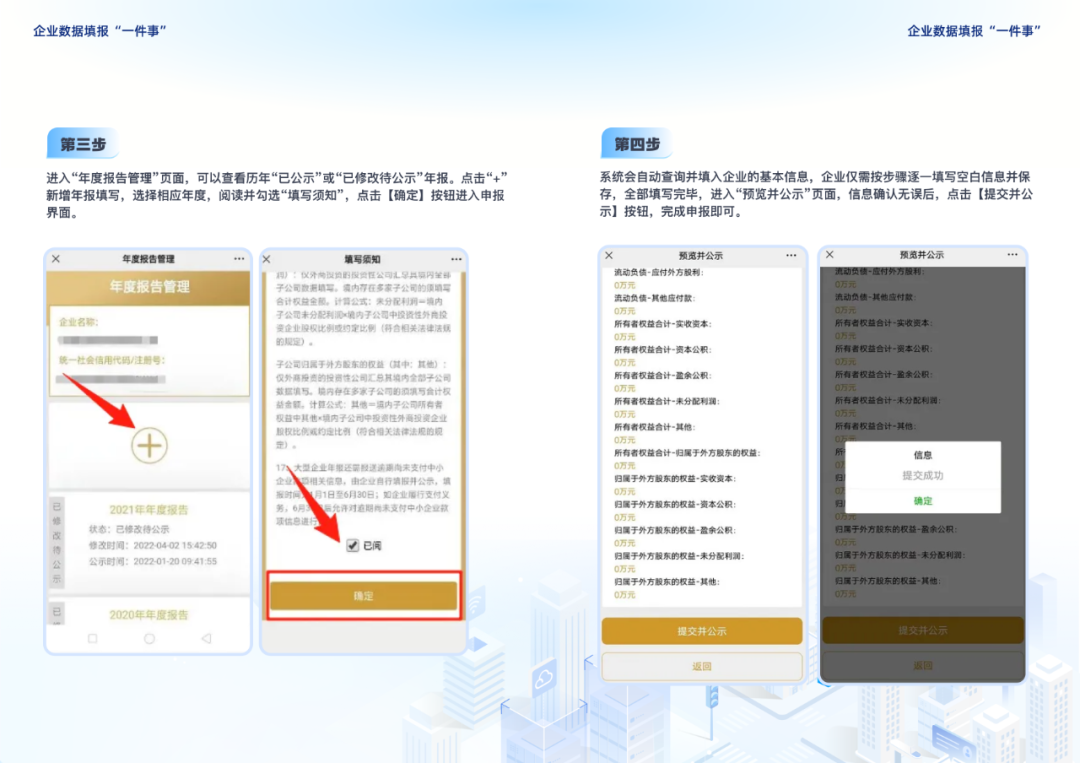Screen dimensions: 1080x763
Task: Click 所有者权益合计-资本公积 row in left preview
Action: point(663,350)
